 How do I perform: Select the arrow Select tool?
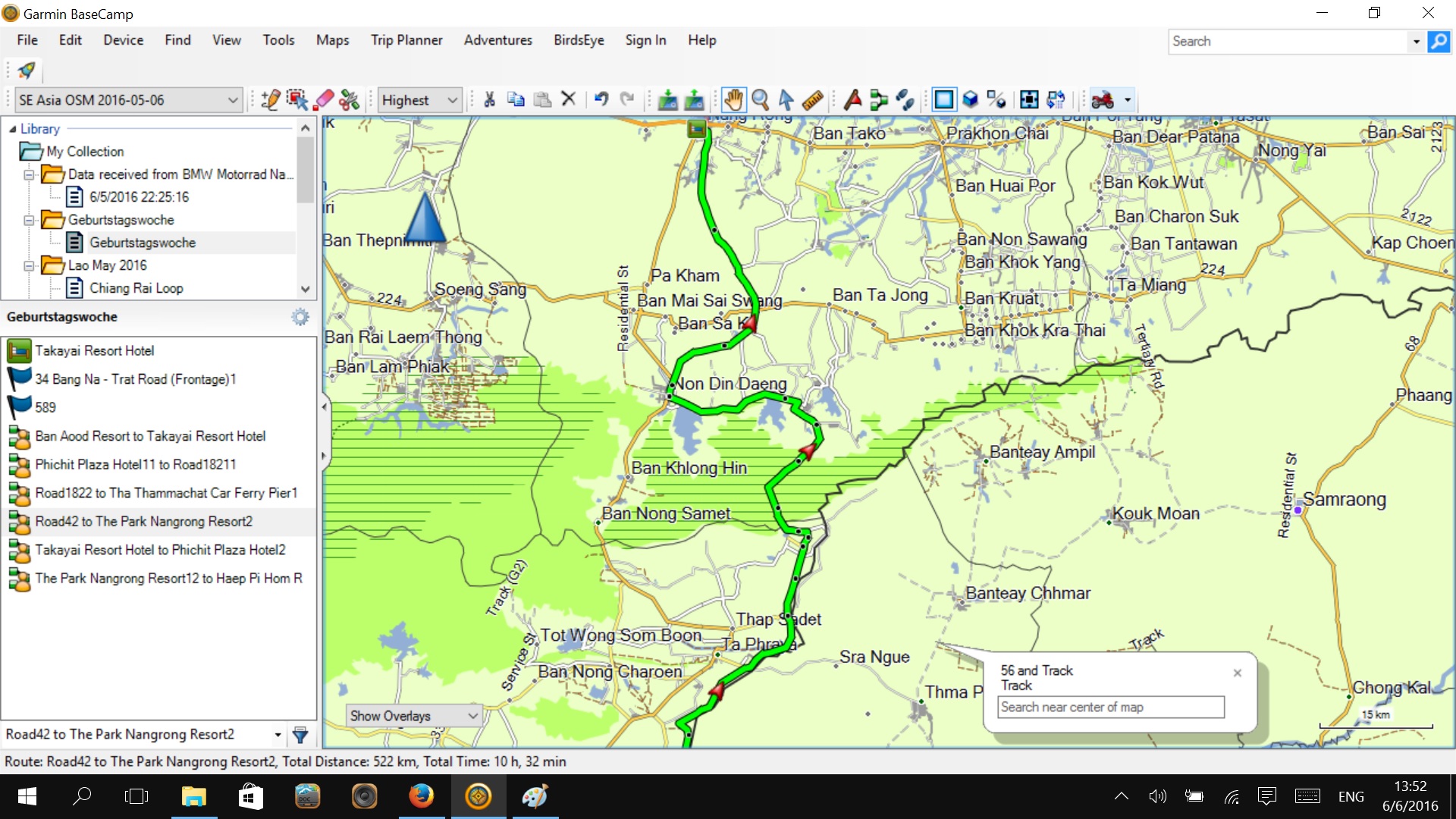click(x=786, y=99)
